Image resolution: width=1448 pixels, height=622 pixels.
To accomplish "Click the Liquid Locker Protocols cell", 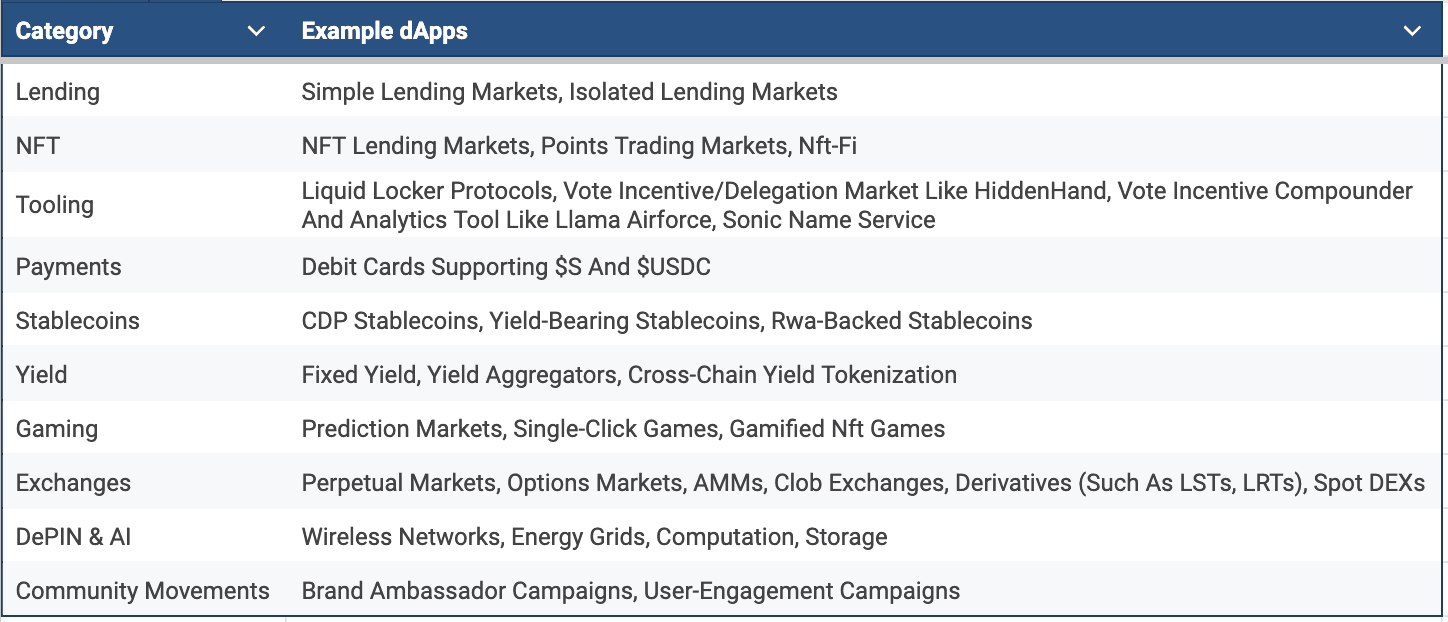I will [x=866, y=205].
